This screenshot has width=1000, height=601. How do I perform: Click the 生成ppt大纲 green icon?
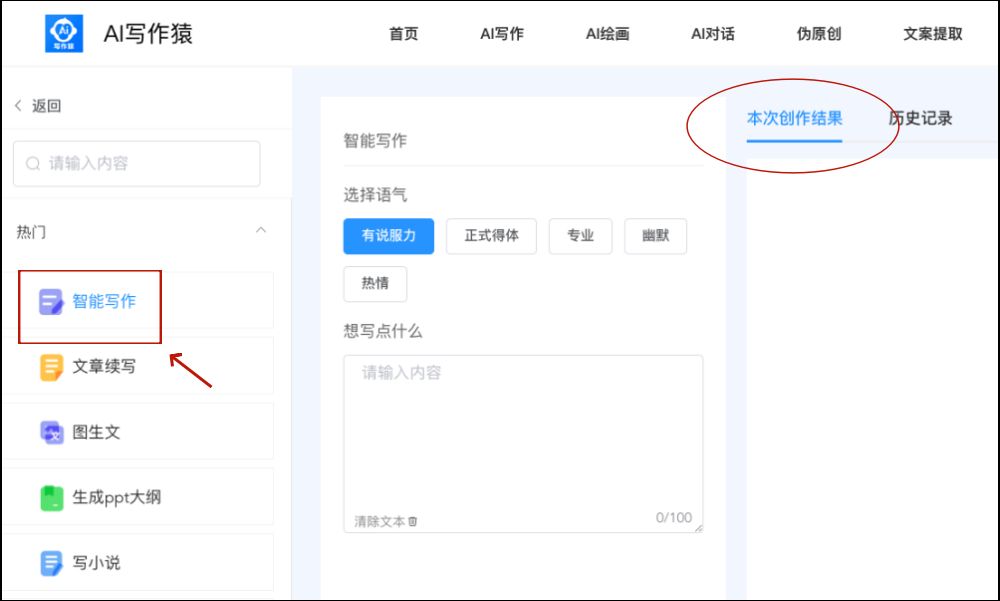(51, 498)
